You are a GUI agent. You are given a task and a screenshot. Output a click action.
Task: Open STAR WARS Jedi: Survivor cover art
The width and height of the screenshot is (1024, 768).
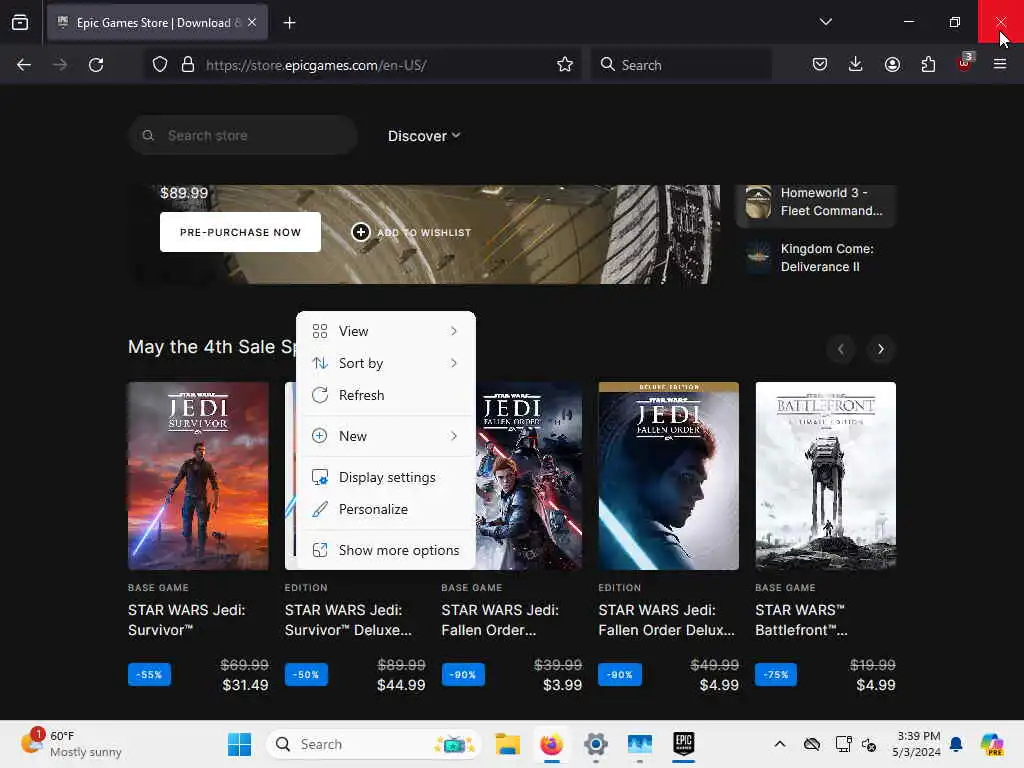click(198, 476)
